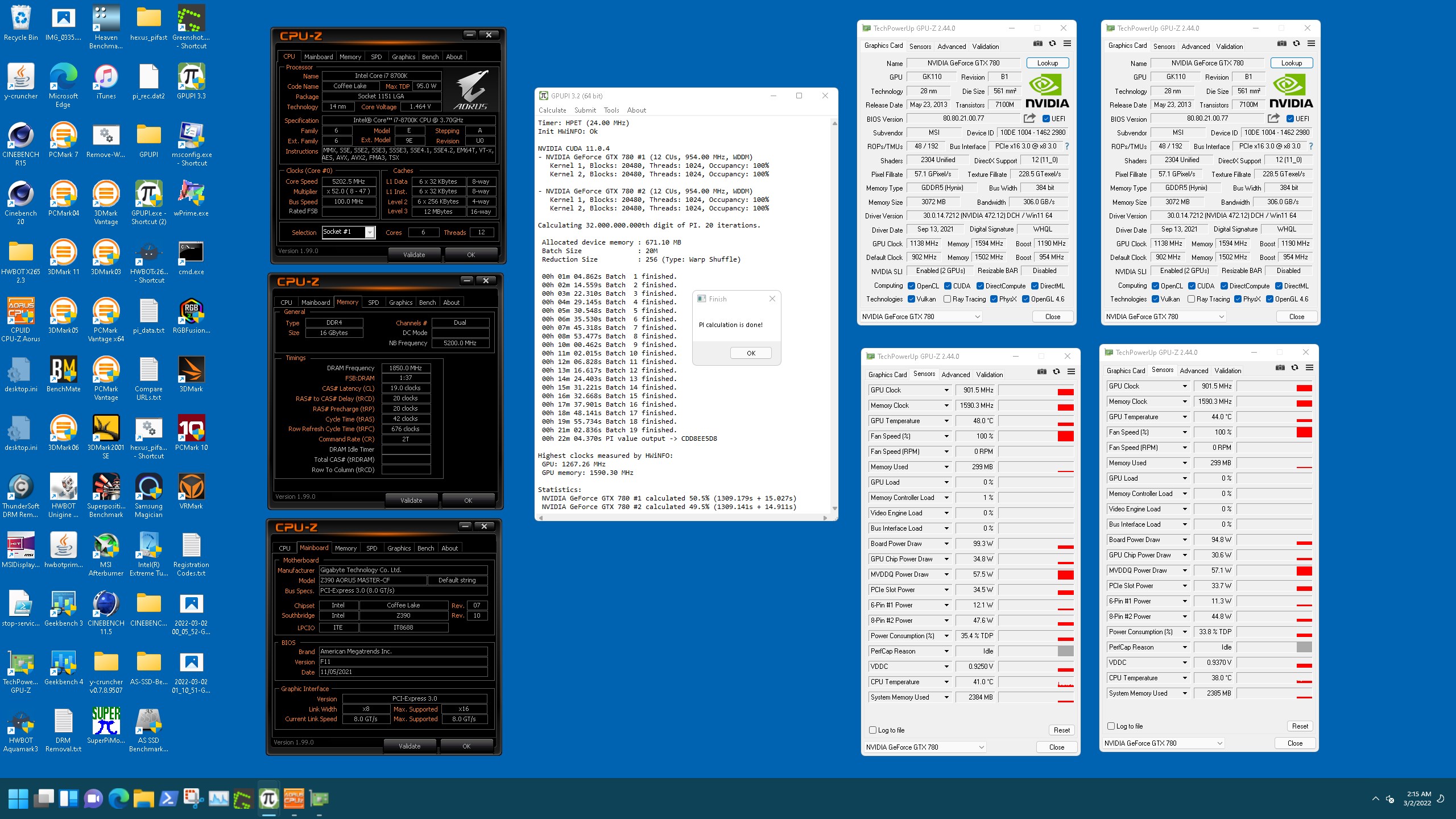
Task: Click Validate button in top CPU-Z window
Action: coord(414,255)
